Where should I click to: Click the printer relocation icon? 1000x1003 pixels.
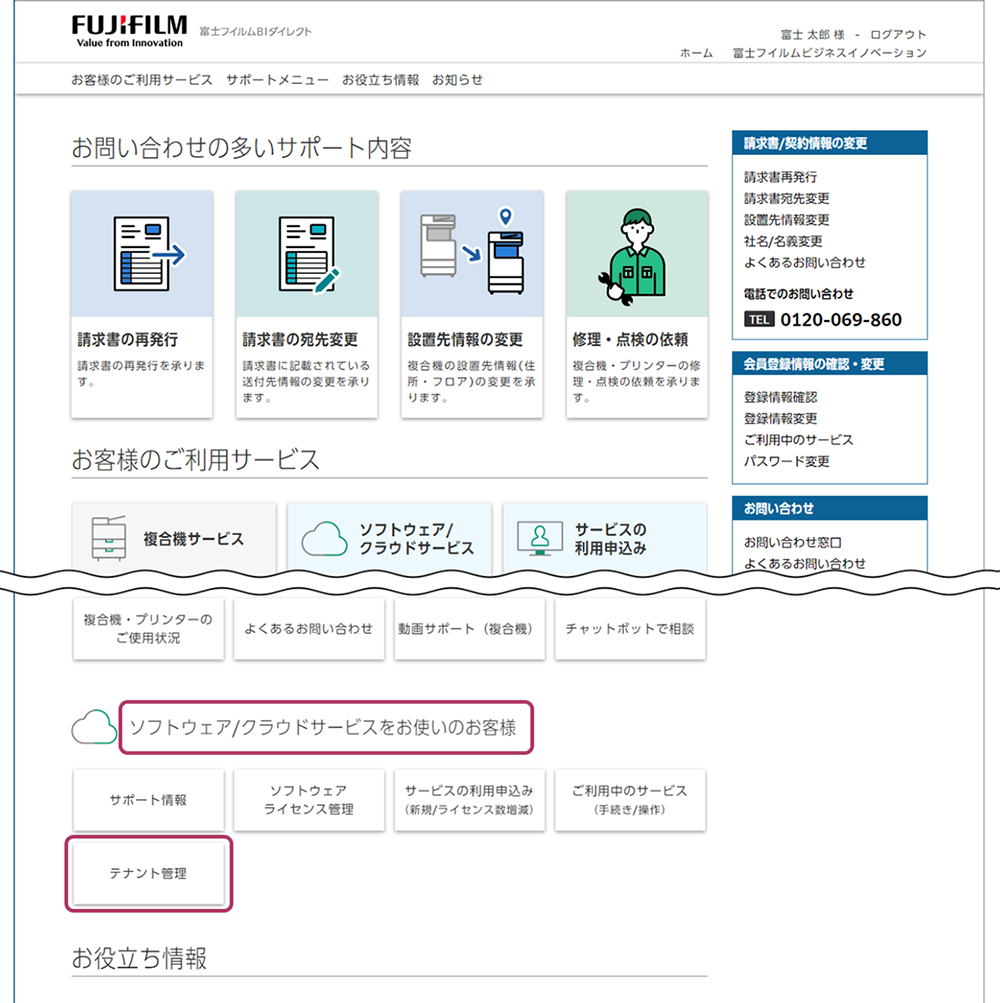tap(471, 254)
